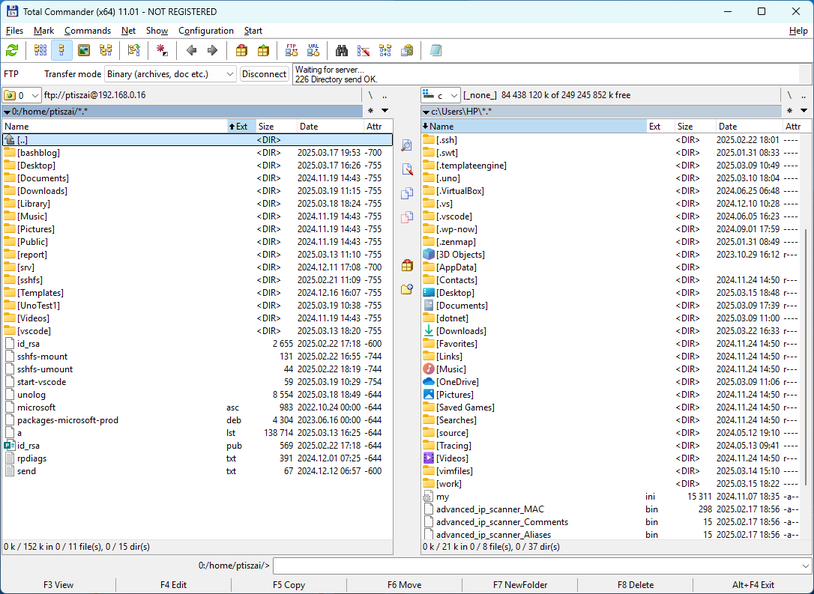This screenshot has height=594, width=814.
Task: Open Find Files with the binoculars icon
Action: point(342,50)
